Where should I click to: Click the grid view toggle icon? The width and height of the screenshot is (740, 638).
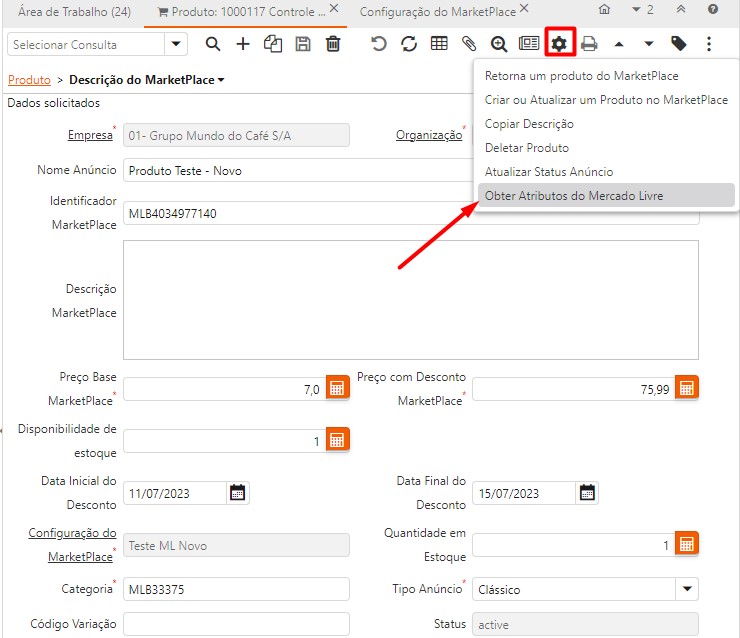pyautogui.click(x=438, y=44)
